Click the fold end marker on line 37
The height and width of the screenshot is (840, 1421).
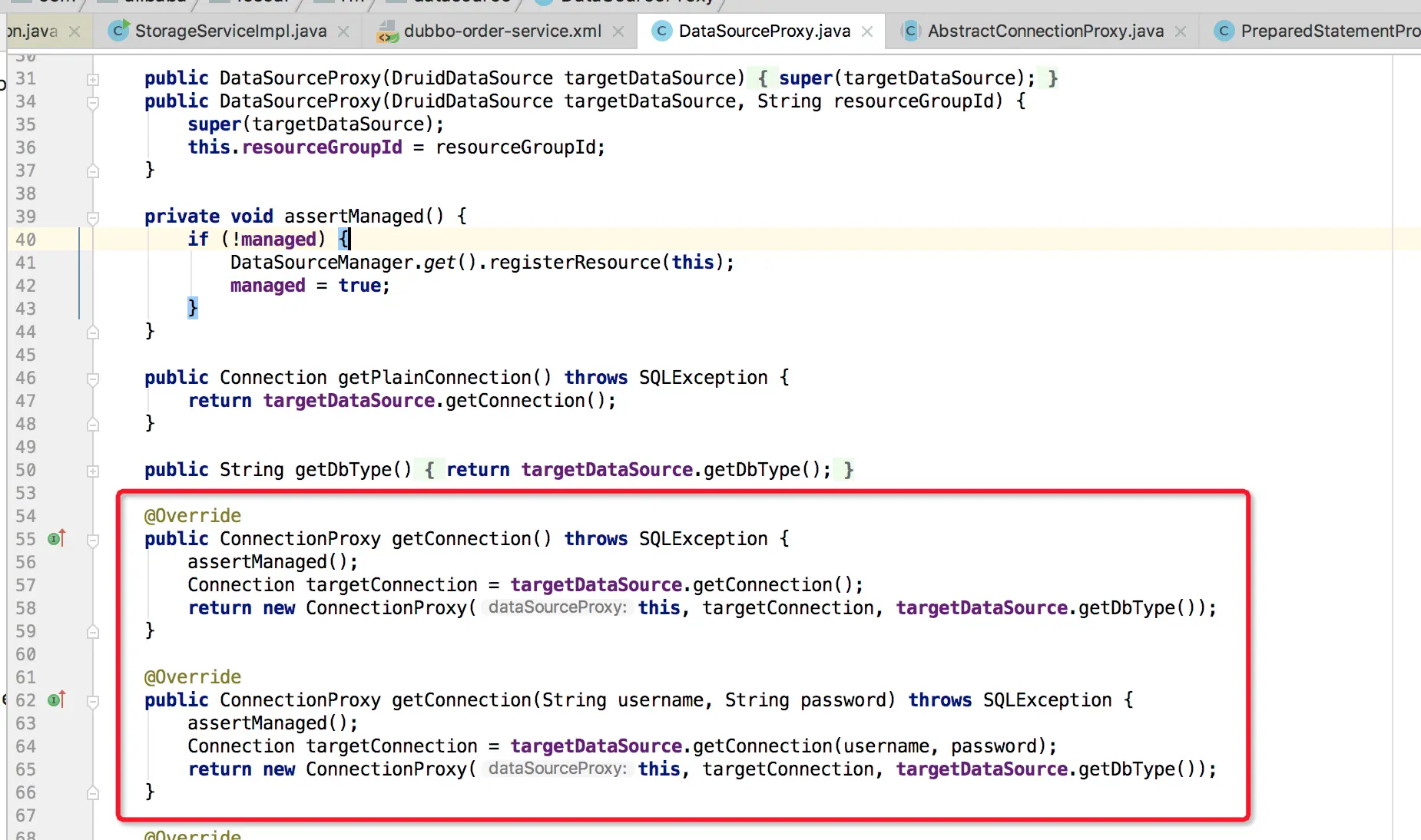pos(93,171)
